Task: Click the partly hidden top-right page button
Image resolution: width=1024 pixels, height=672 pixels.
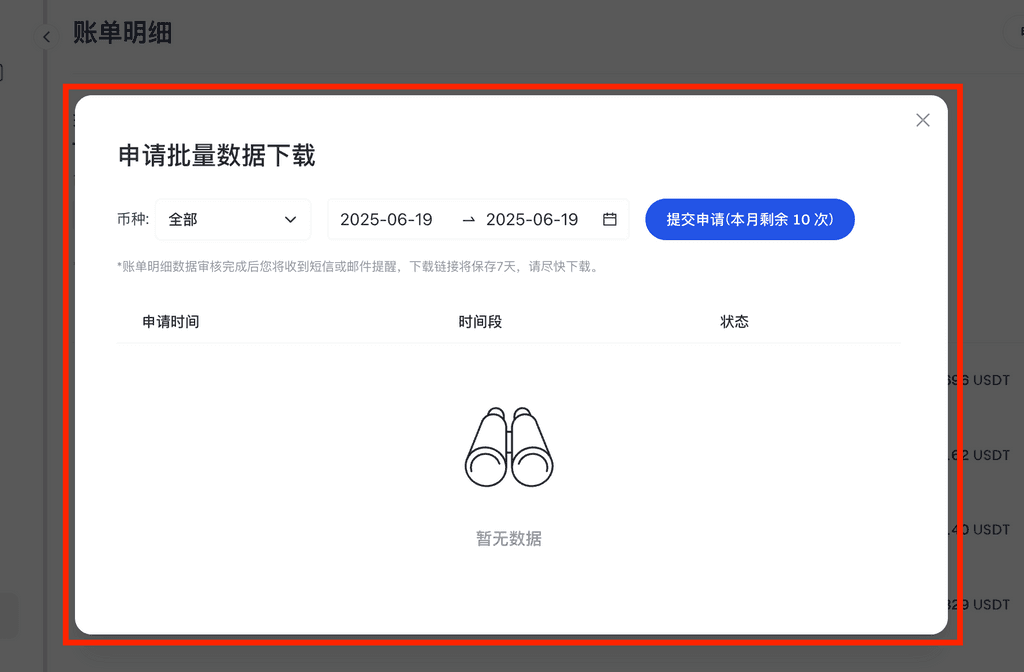Action: [1015, 32]
